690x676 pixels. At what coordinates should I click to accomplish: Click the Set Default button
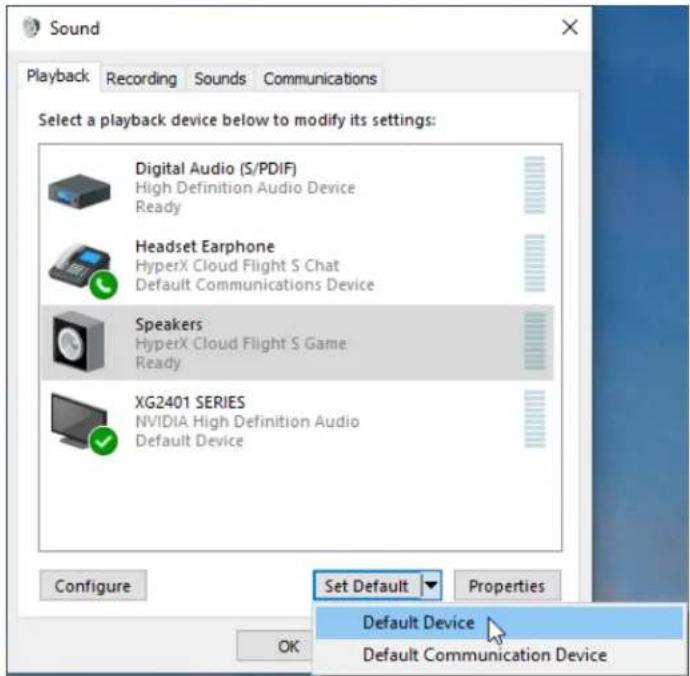pyautogui.click(x=367, y=585)
